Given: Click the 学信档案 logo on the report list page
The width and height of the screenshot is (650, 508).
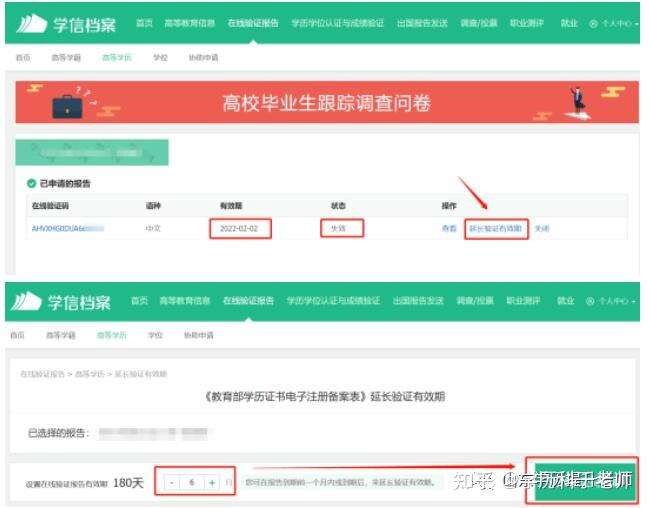Looking at the screenshot, I should [65, 24].
